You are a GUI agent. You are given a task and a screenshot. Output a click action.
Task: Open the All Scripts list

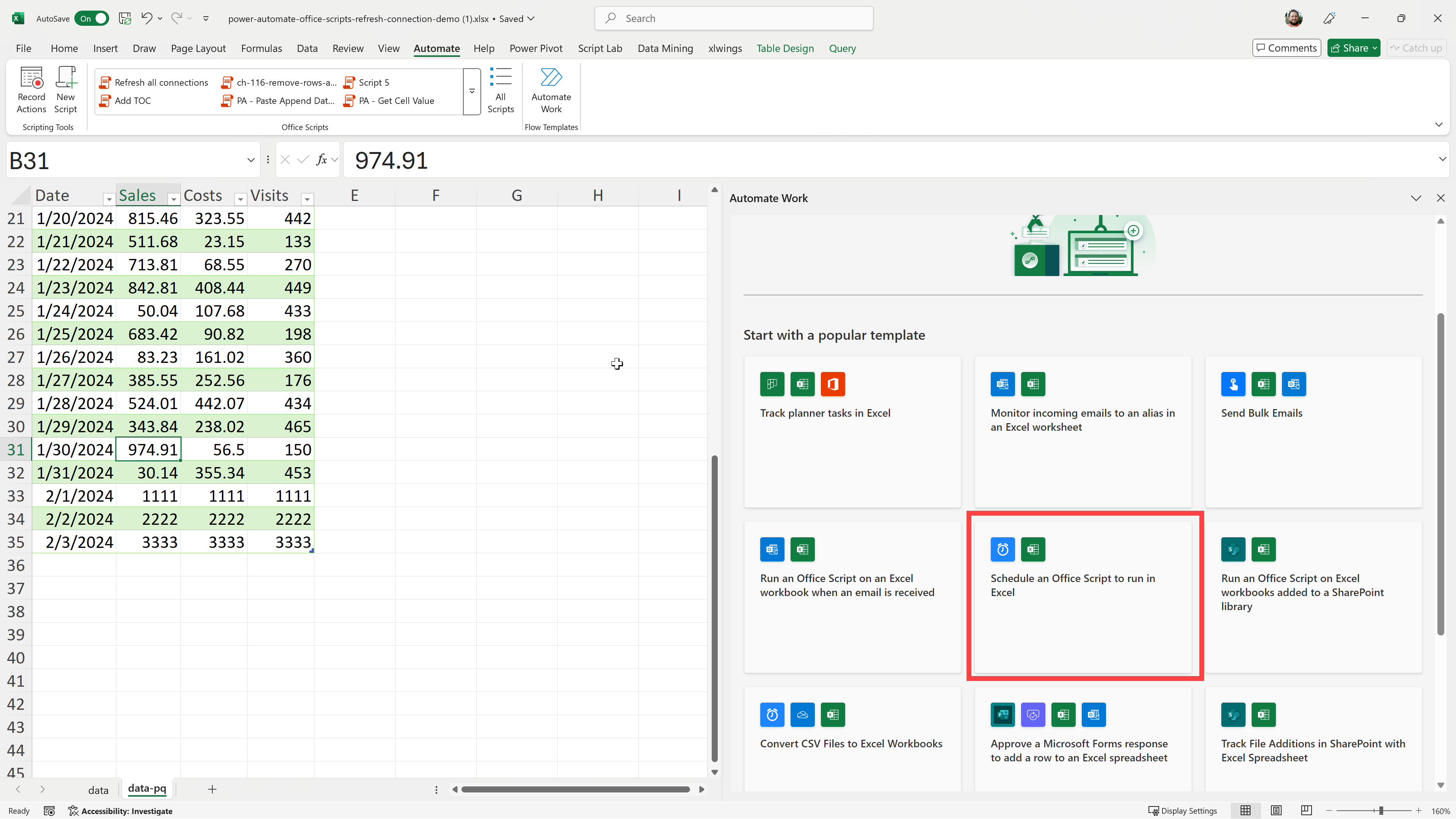tap(500, 91)
